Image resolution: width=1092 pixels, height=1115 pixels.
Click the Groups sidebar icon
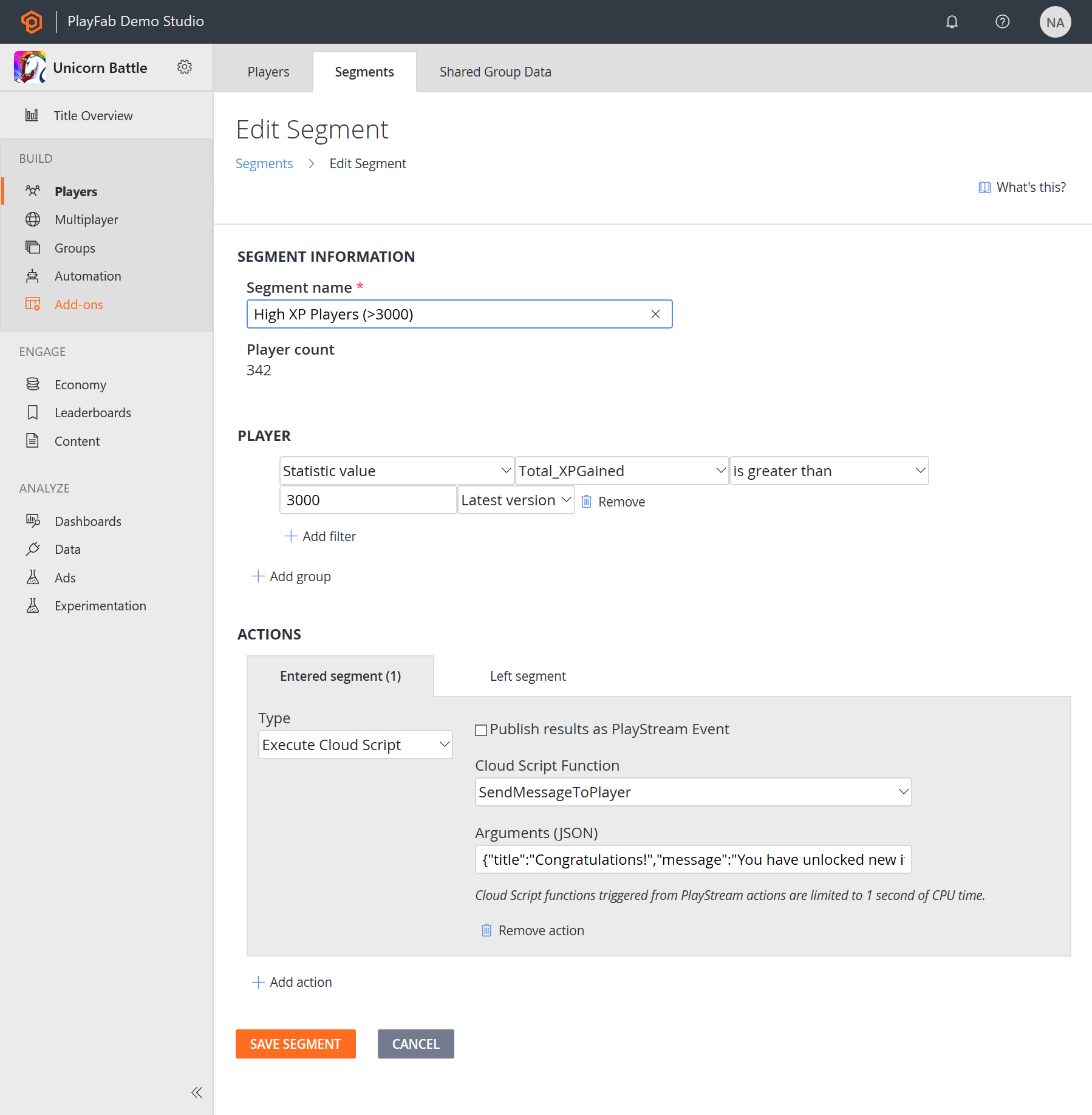33,247
